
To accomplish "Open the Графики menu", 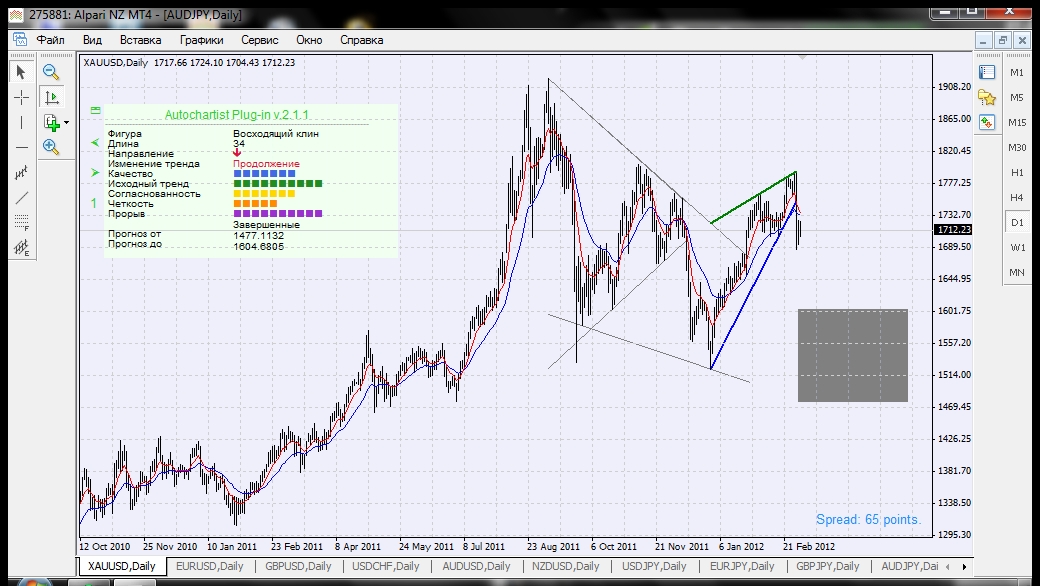I will 202,40.
